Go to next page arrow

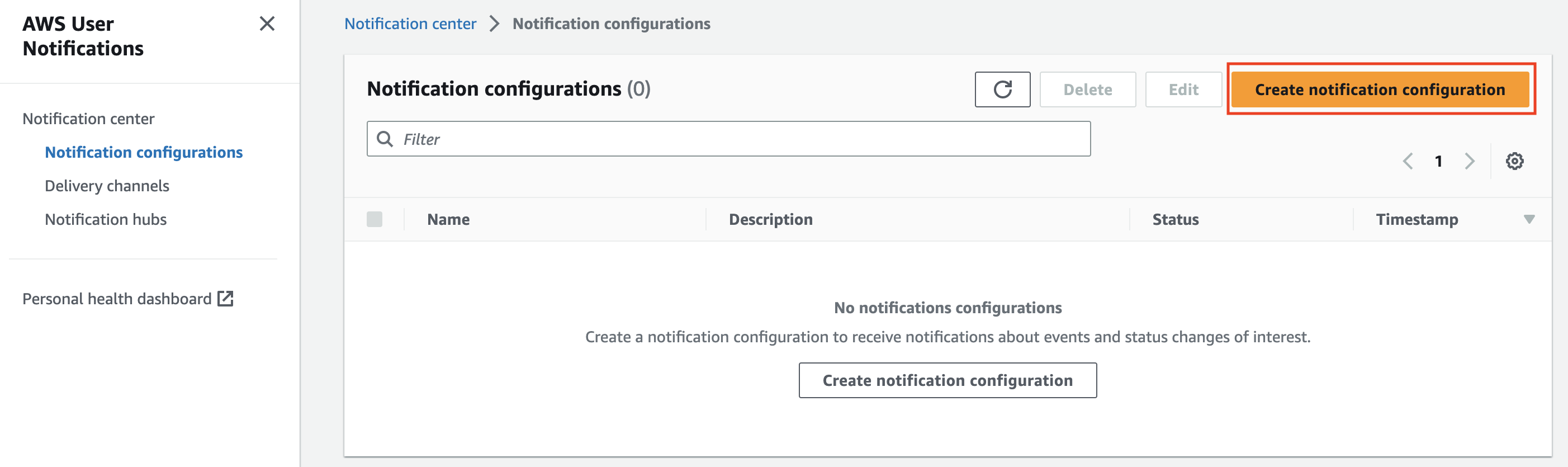tap(1470, 161)
